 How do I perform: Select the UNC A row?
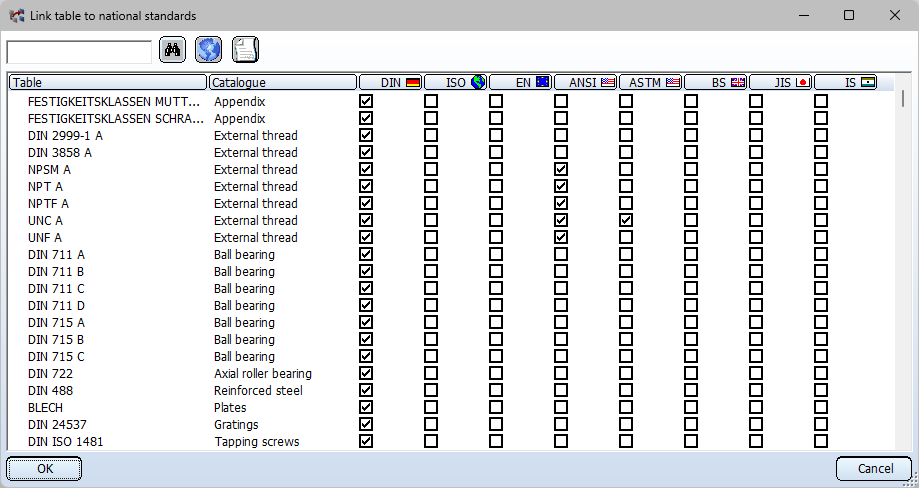coord(45,220)
